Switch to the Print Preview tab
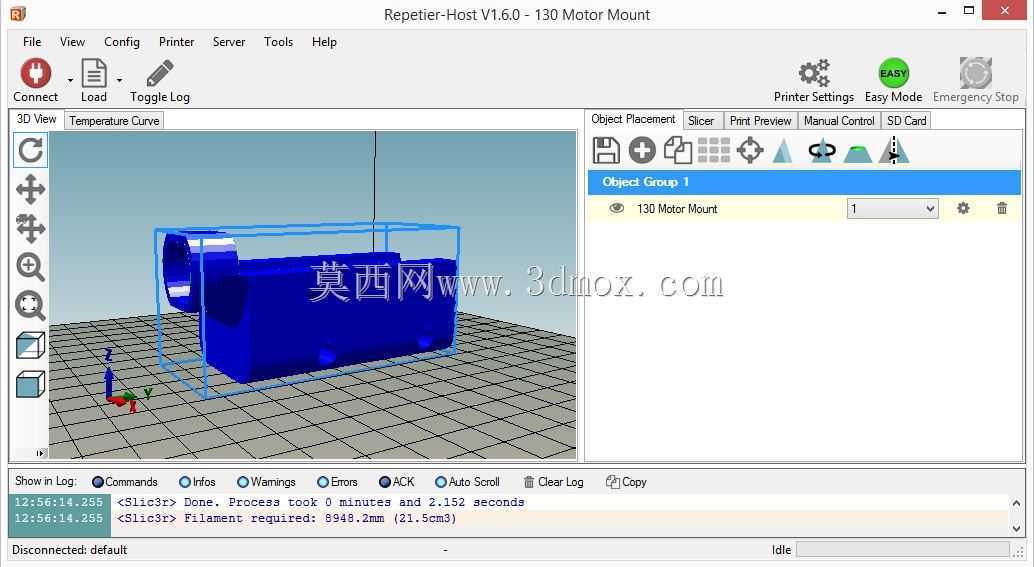The height and width of the screenshot is (567, 1034). click(760, 121)
